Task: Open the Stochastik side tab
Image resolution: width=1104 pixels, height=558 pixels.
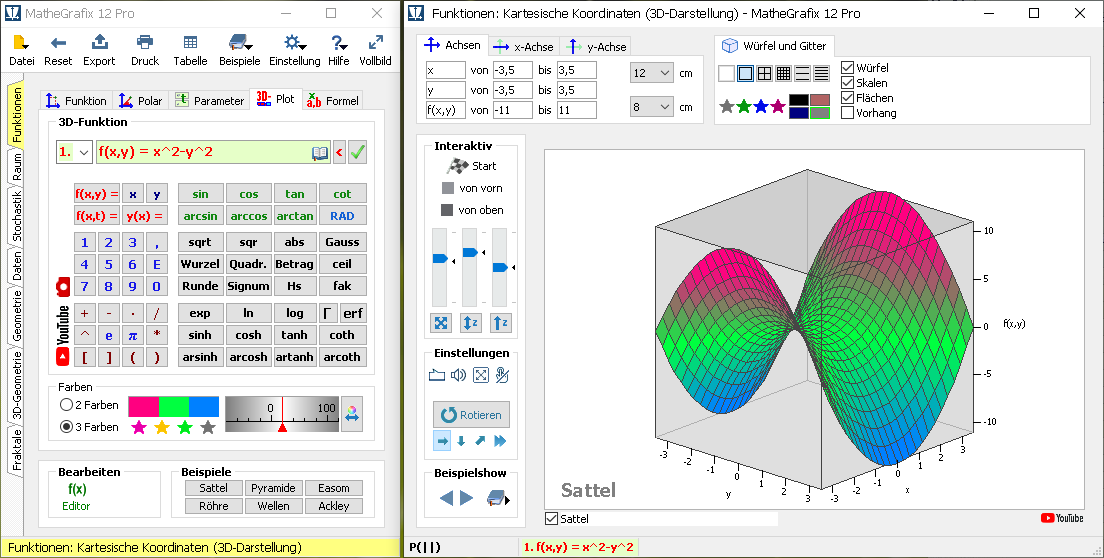Action: point(17,216)
